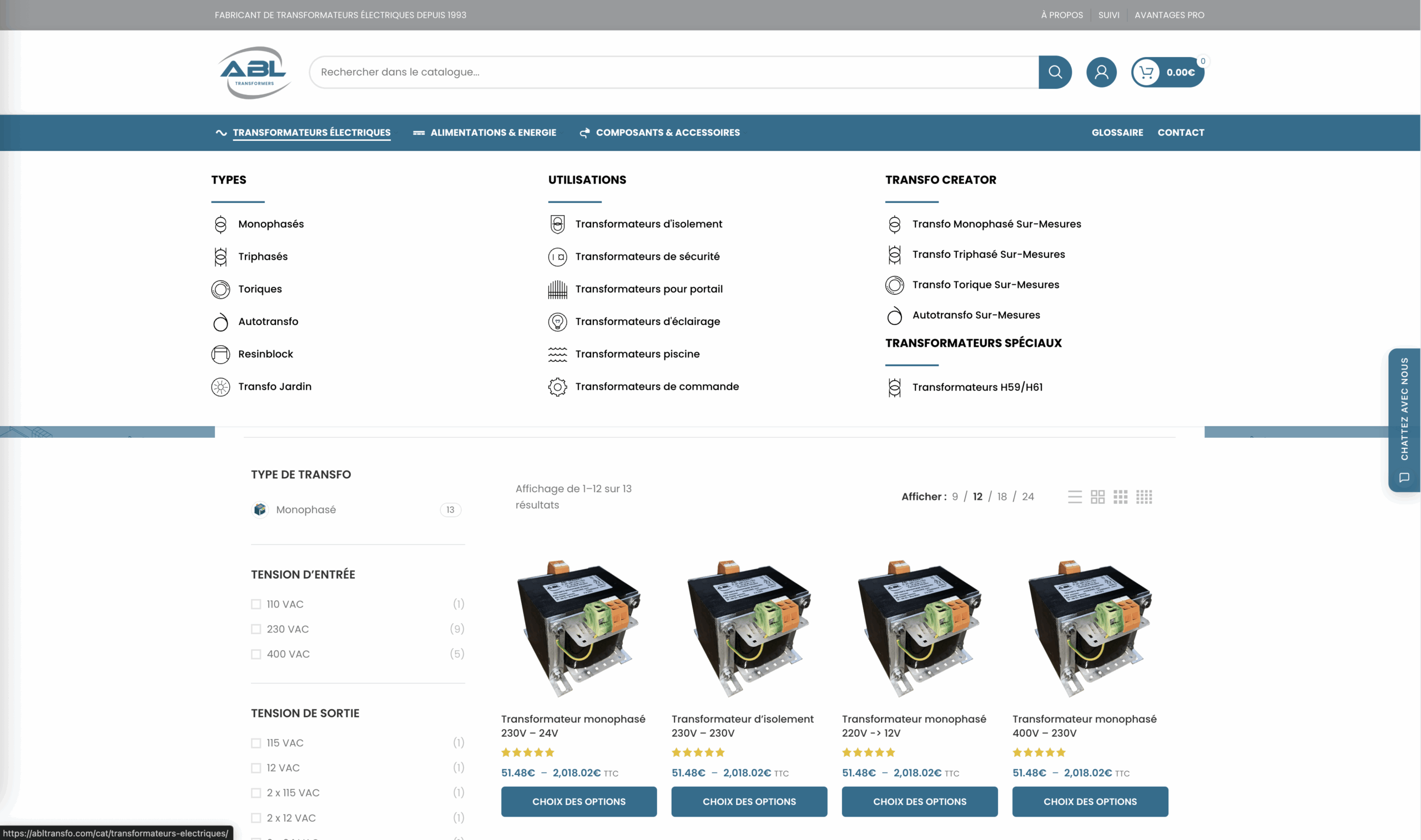Viewport: 1421px width, 840px height.
Task: Enable the 400 VAC checkbox
Action: click(x=256, y=654)
